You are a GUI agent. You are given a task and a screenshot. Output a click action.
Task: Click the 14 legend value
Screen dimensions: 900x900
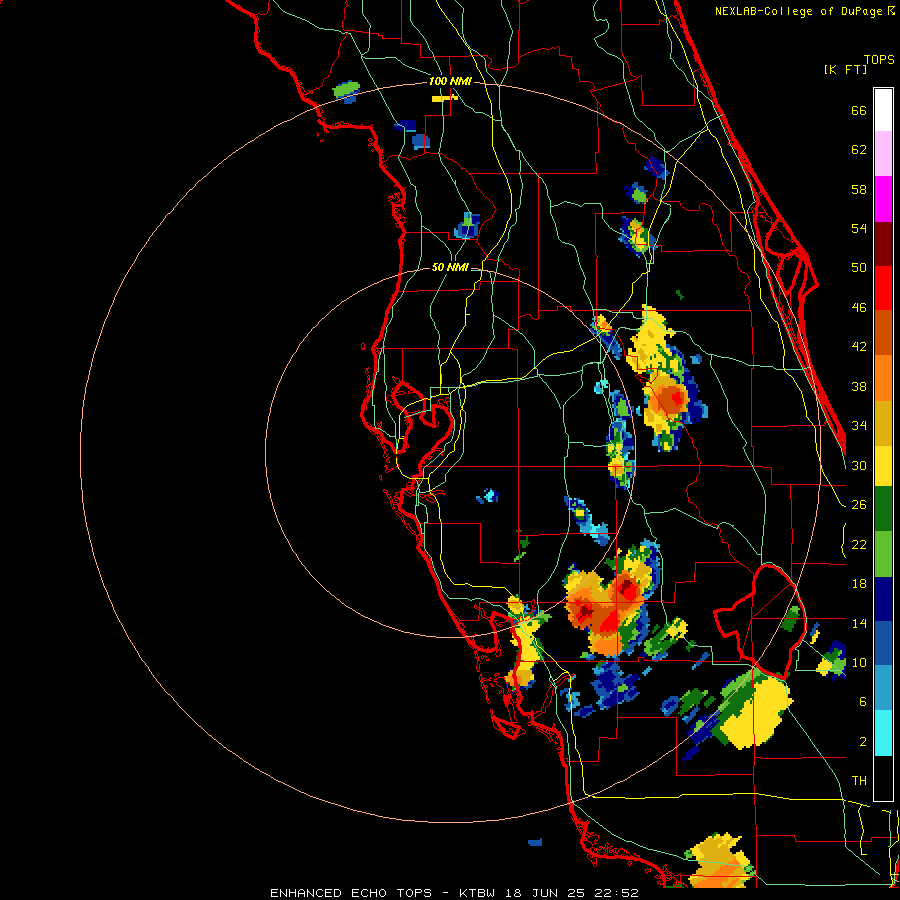coord(859,623)
